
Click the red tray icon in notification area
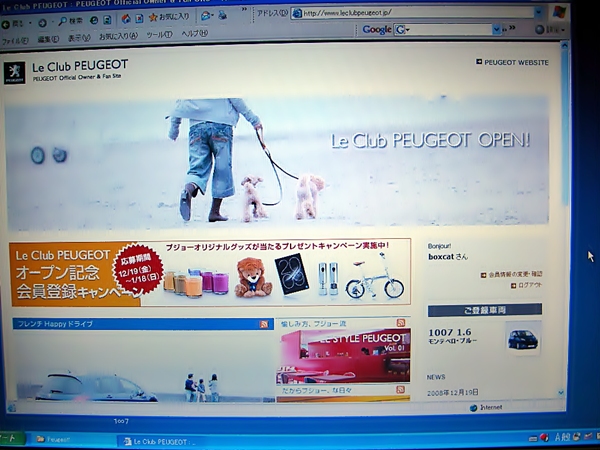tap(544, 438)
